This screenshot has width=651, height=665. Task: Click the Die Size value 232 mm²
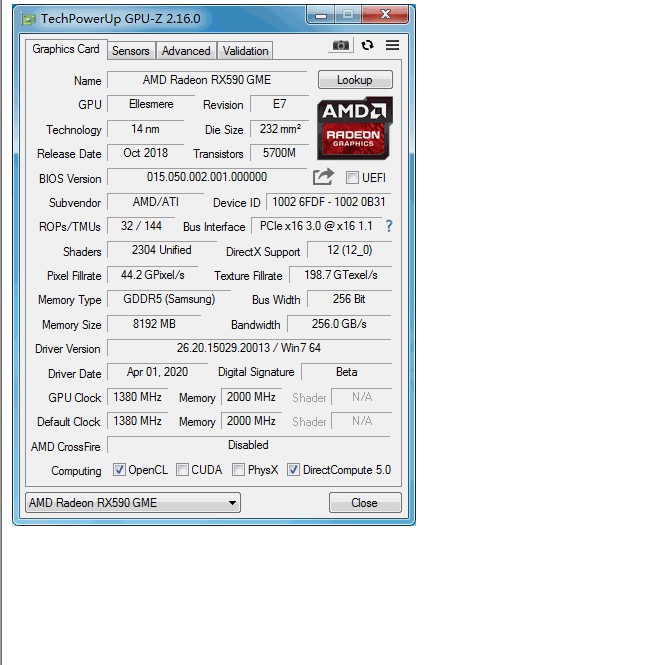279,129
